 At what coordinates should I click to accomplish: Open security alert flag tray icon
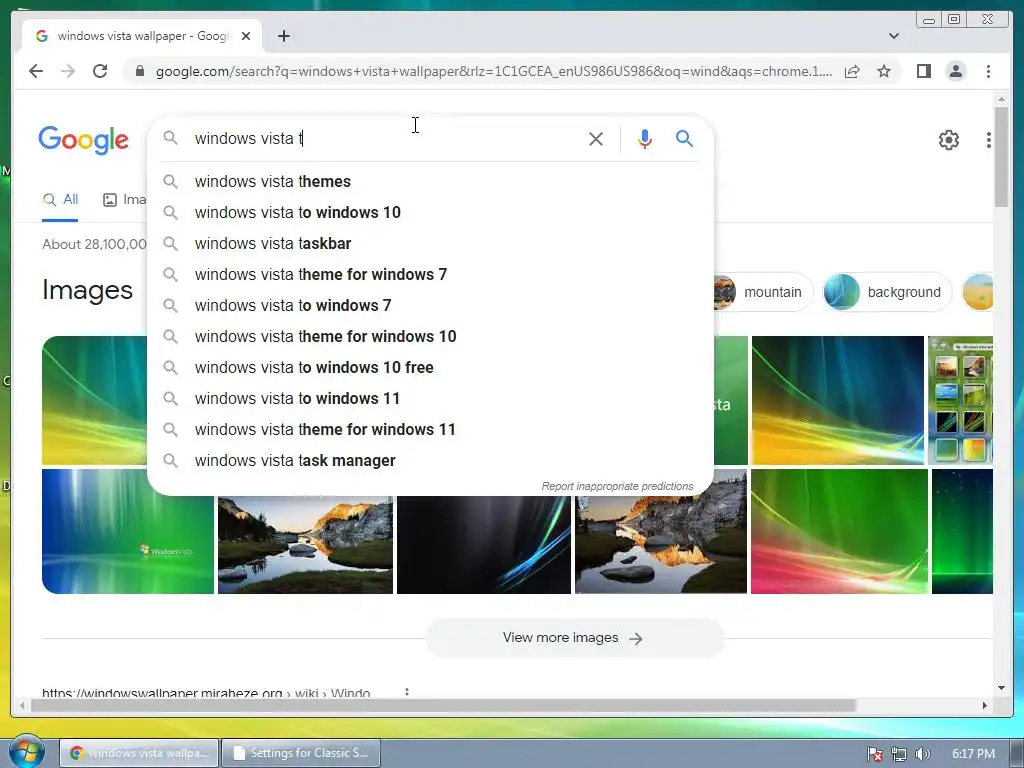(874, 754)
